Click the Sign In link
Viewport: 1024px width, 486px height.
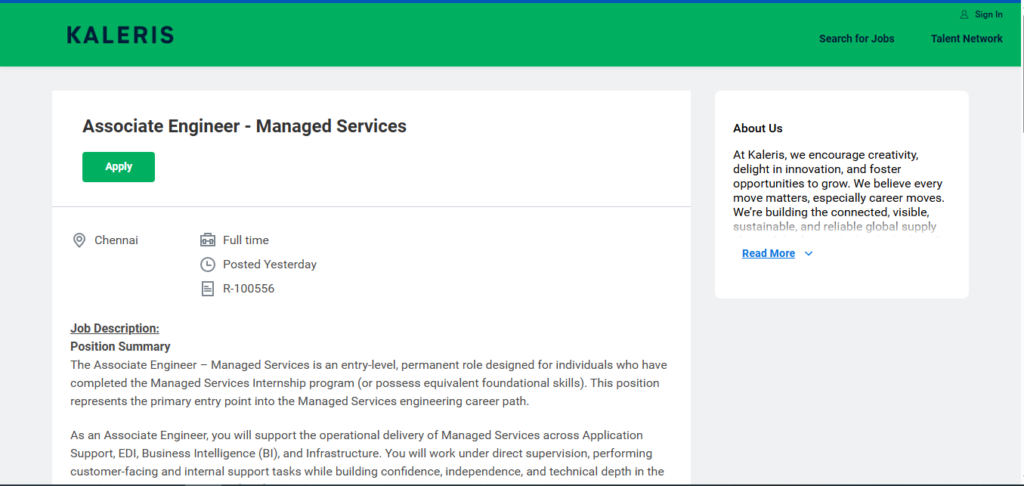pos(989,14)
